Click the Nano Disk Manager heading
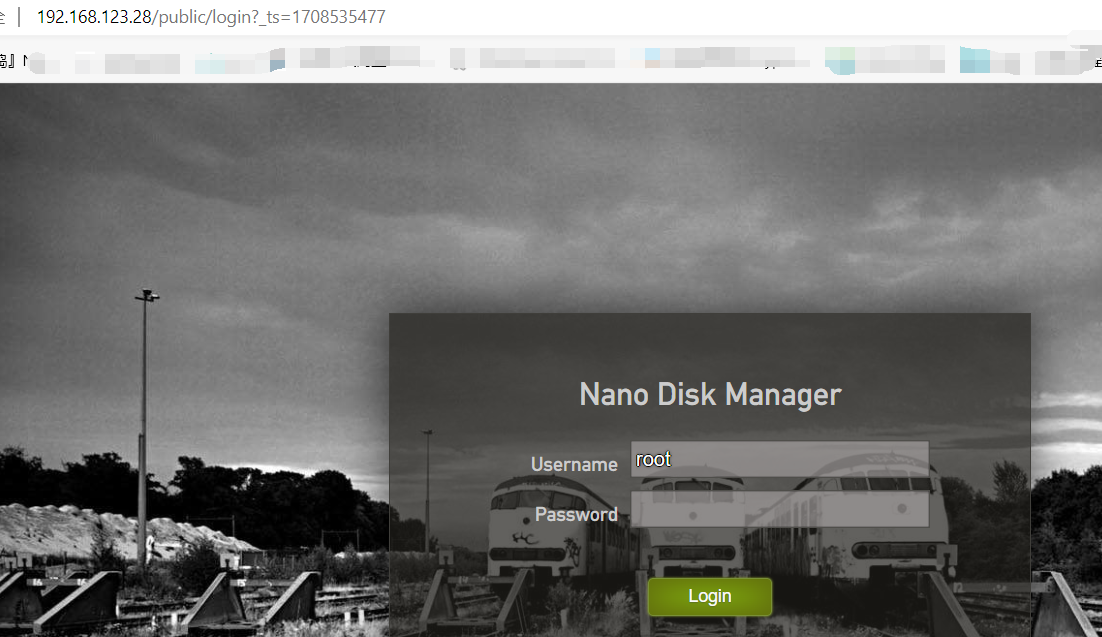The height and width of the screenshot is (637, 1102). [710, 394]
